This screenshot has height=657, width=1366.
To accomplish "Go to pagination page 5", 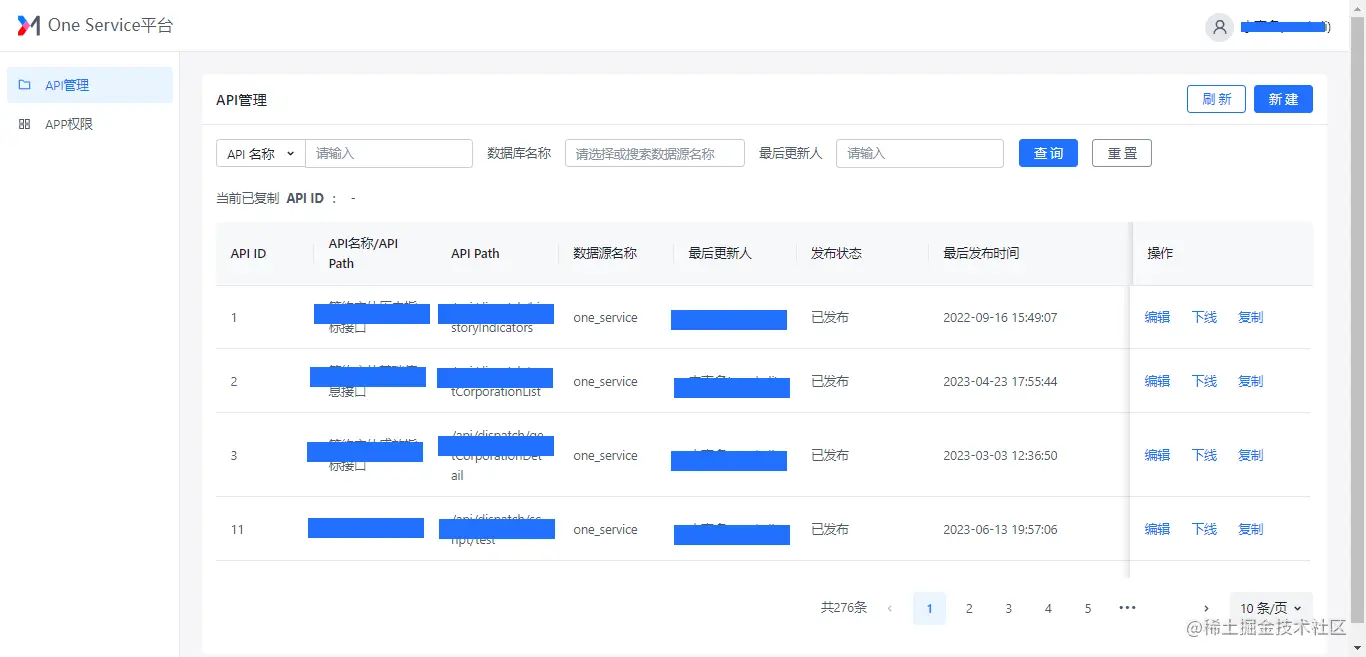I will (1087, 608).
